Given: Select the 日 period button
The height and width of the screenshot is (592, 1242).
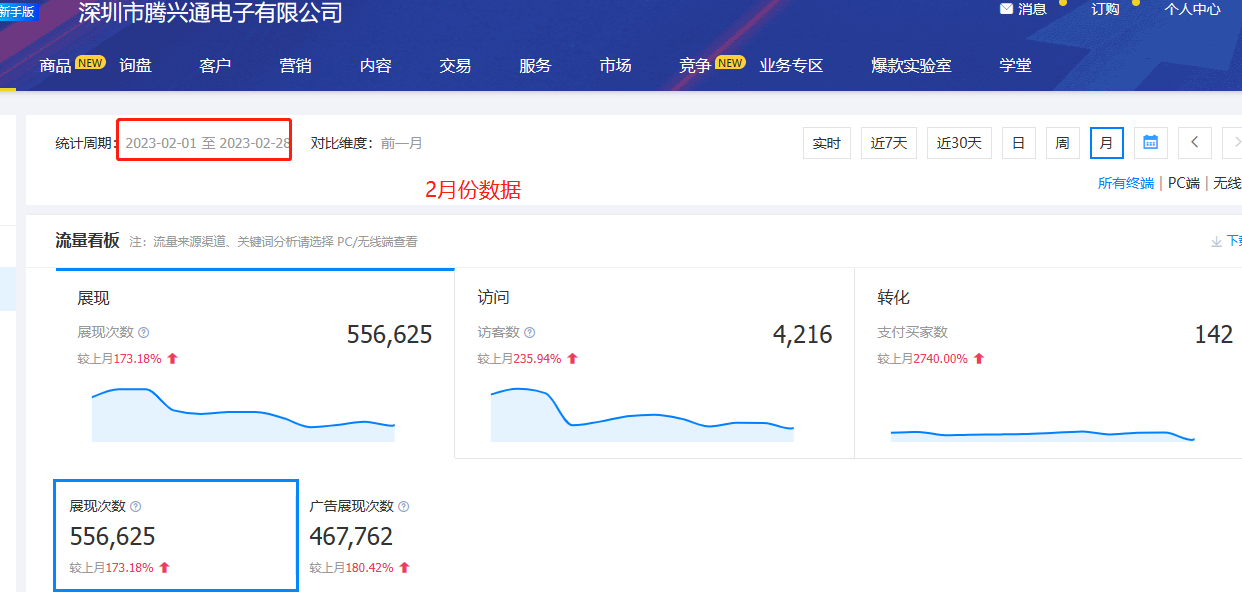Looking at the screenshot, I should pos(1019,143).
